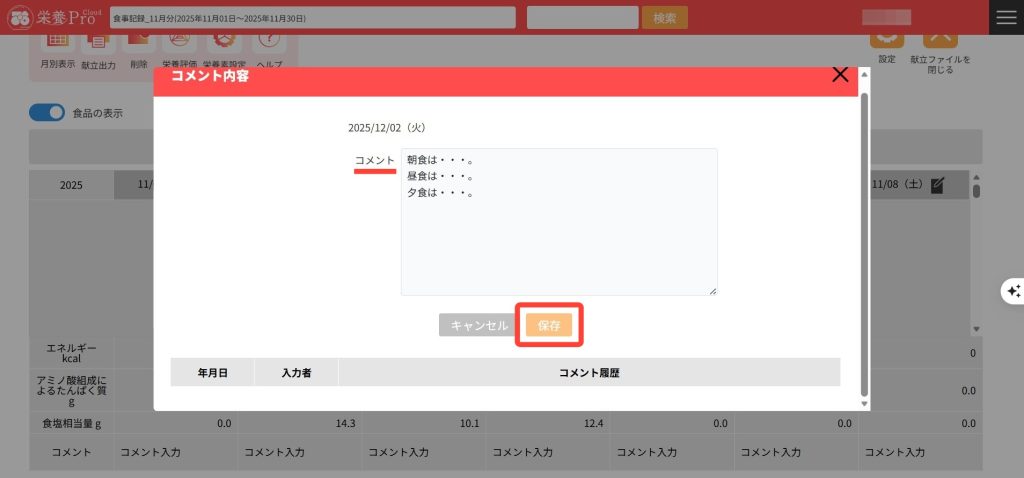Toggle the 食品の表示 switch
The width and height of the screenshot is (1024, 478).
(x=47, y=113)
